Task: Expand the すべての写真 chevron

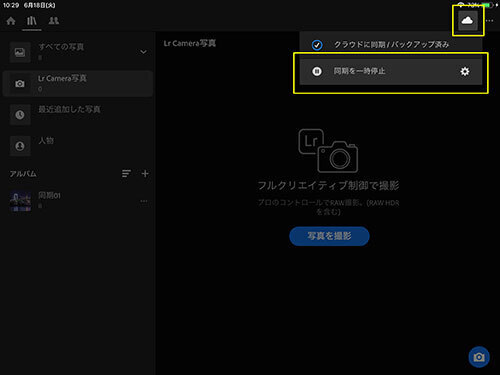Action: [143, 52]
